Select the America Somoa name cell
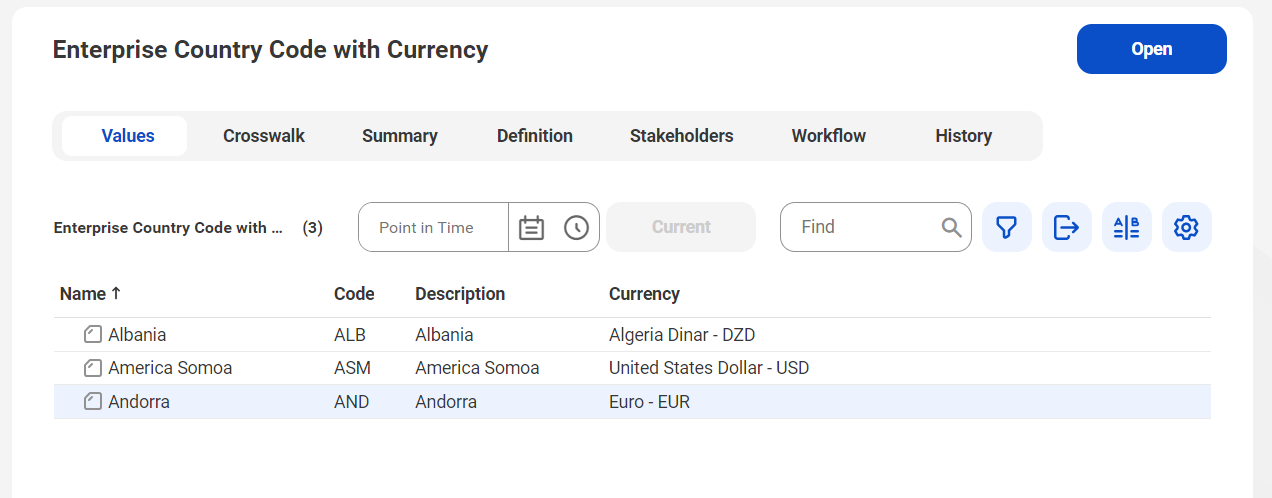 pyautogui.click(x=170, y=368)
